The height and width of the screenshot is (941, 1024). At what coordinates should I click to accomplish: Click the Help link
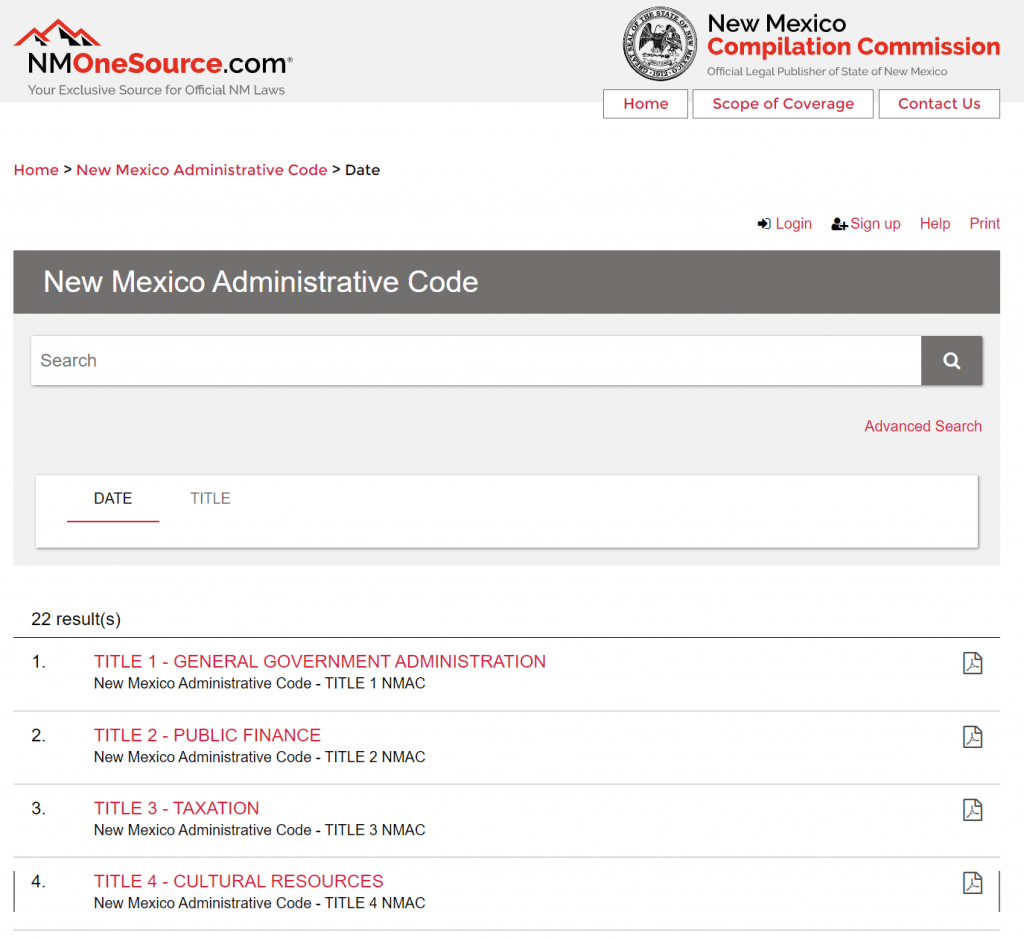coord(934,223)
